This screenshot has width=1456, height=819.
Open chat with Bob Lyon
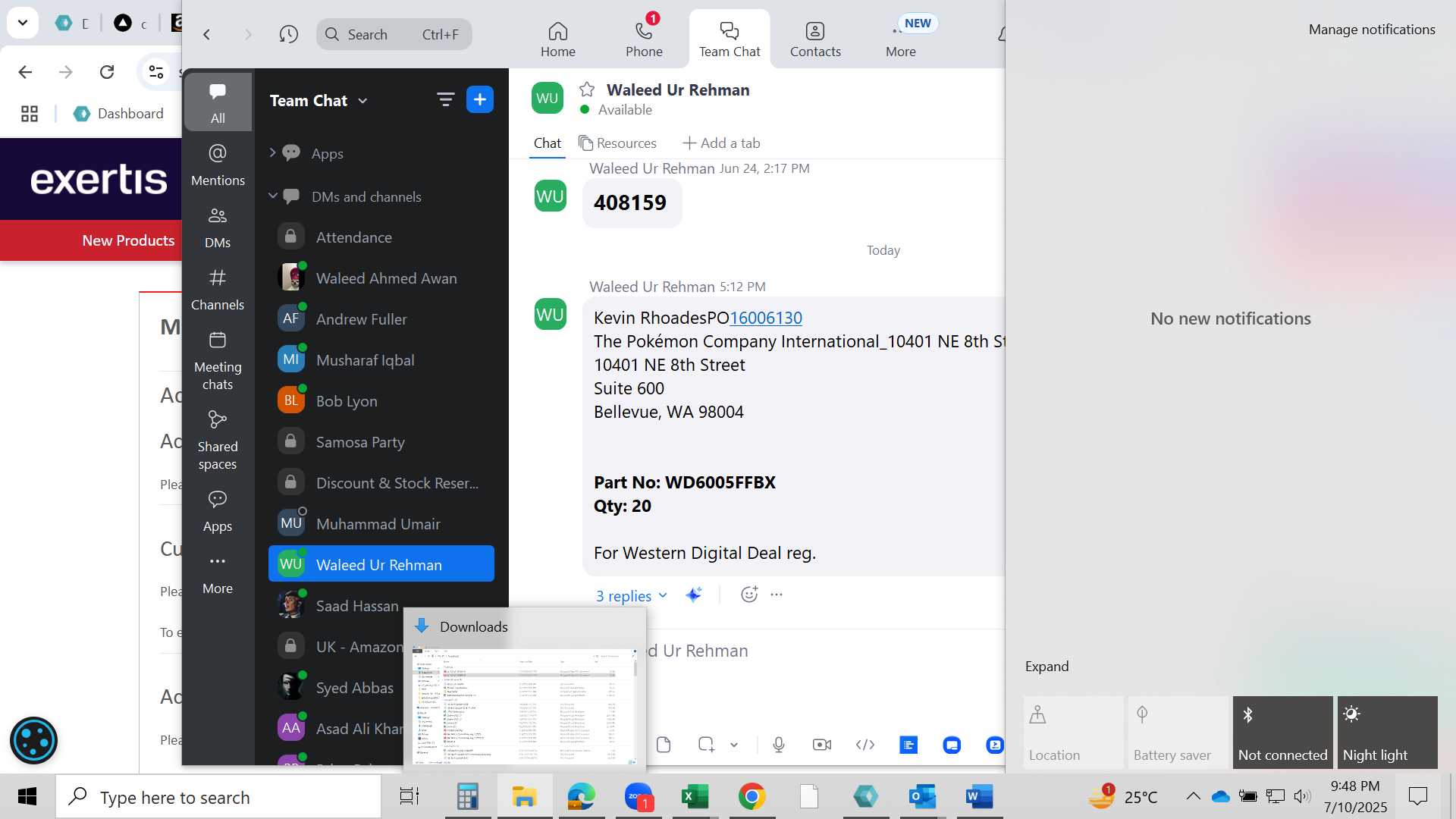coord(381,401)
